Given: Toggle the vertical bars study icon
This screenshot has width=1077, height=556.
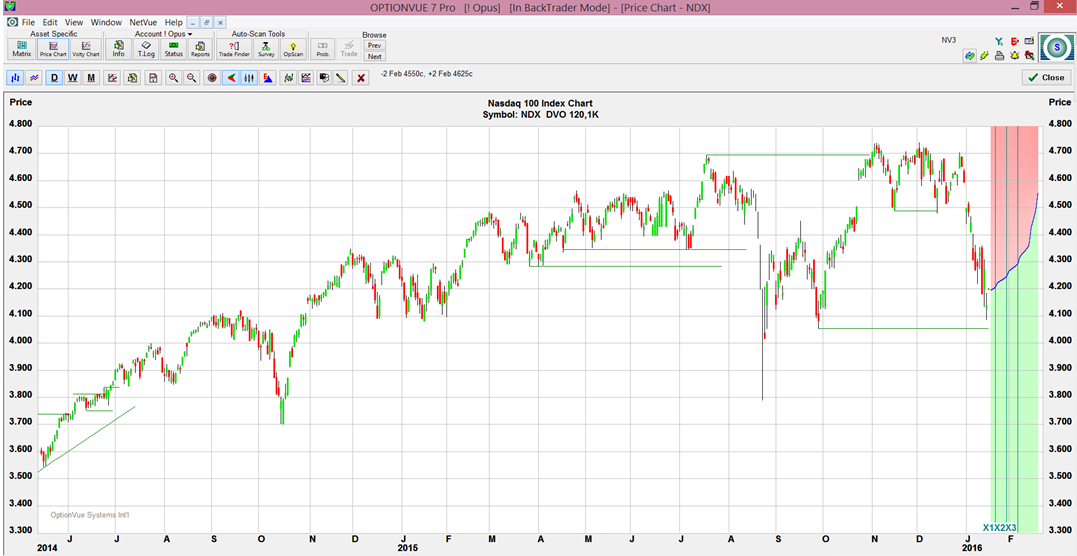Looking at the screenshot, I should (250, 78).
